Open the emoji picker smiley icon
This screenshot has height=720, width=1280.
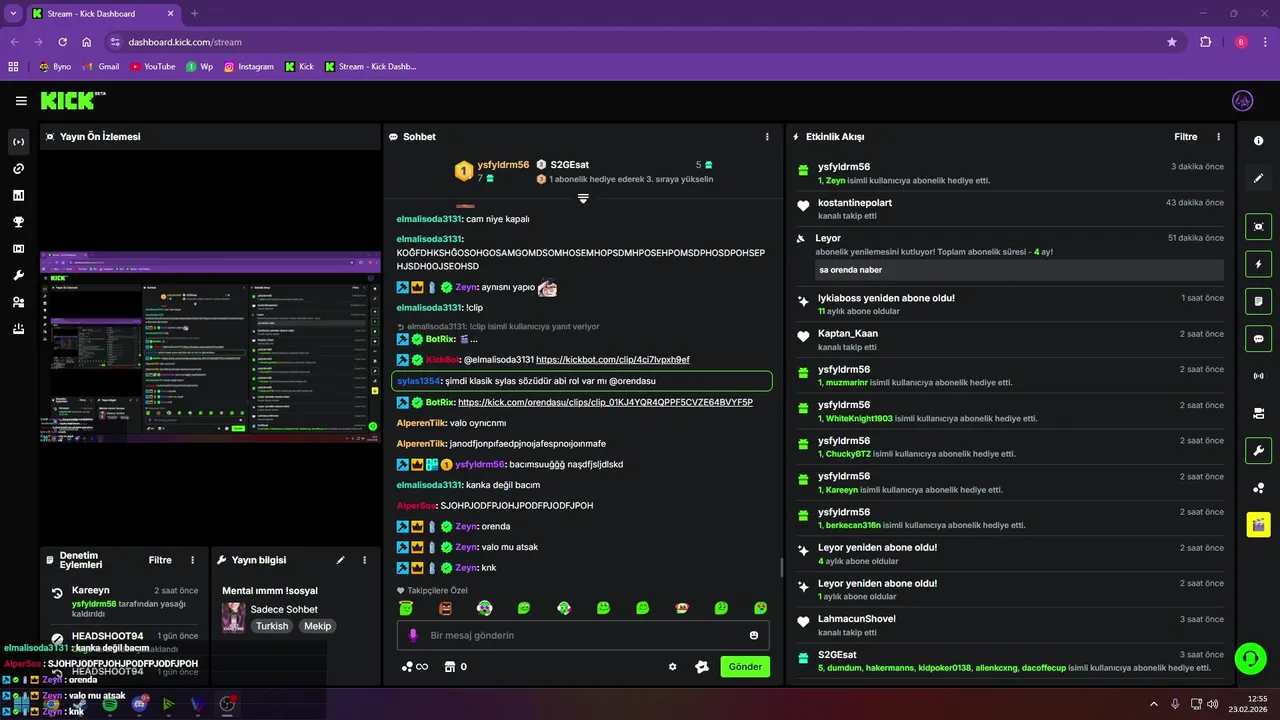(754, 635)
